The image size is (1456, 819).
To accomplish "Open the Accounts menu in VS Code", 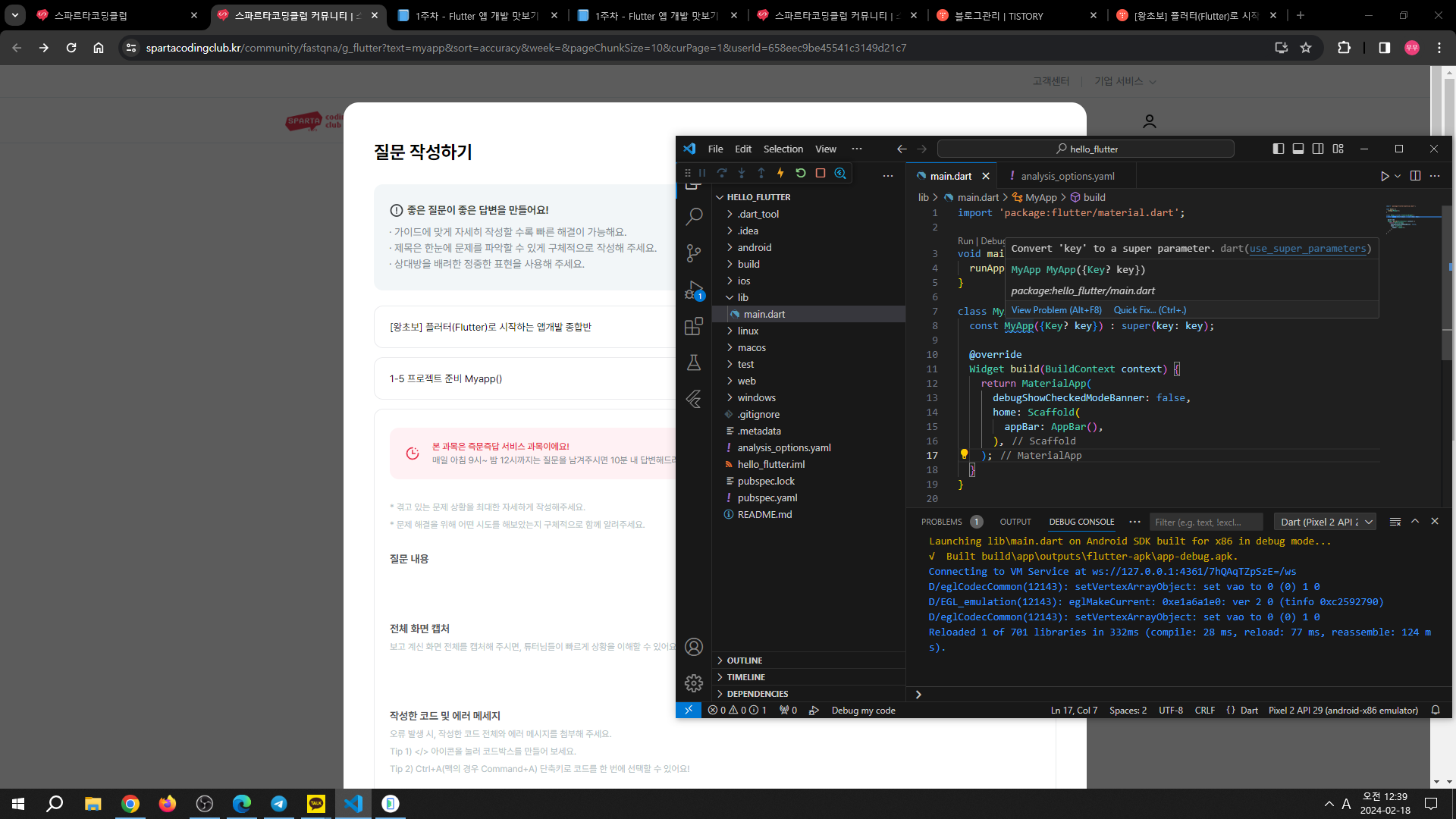I will coord(694,647).
